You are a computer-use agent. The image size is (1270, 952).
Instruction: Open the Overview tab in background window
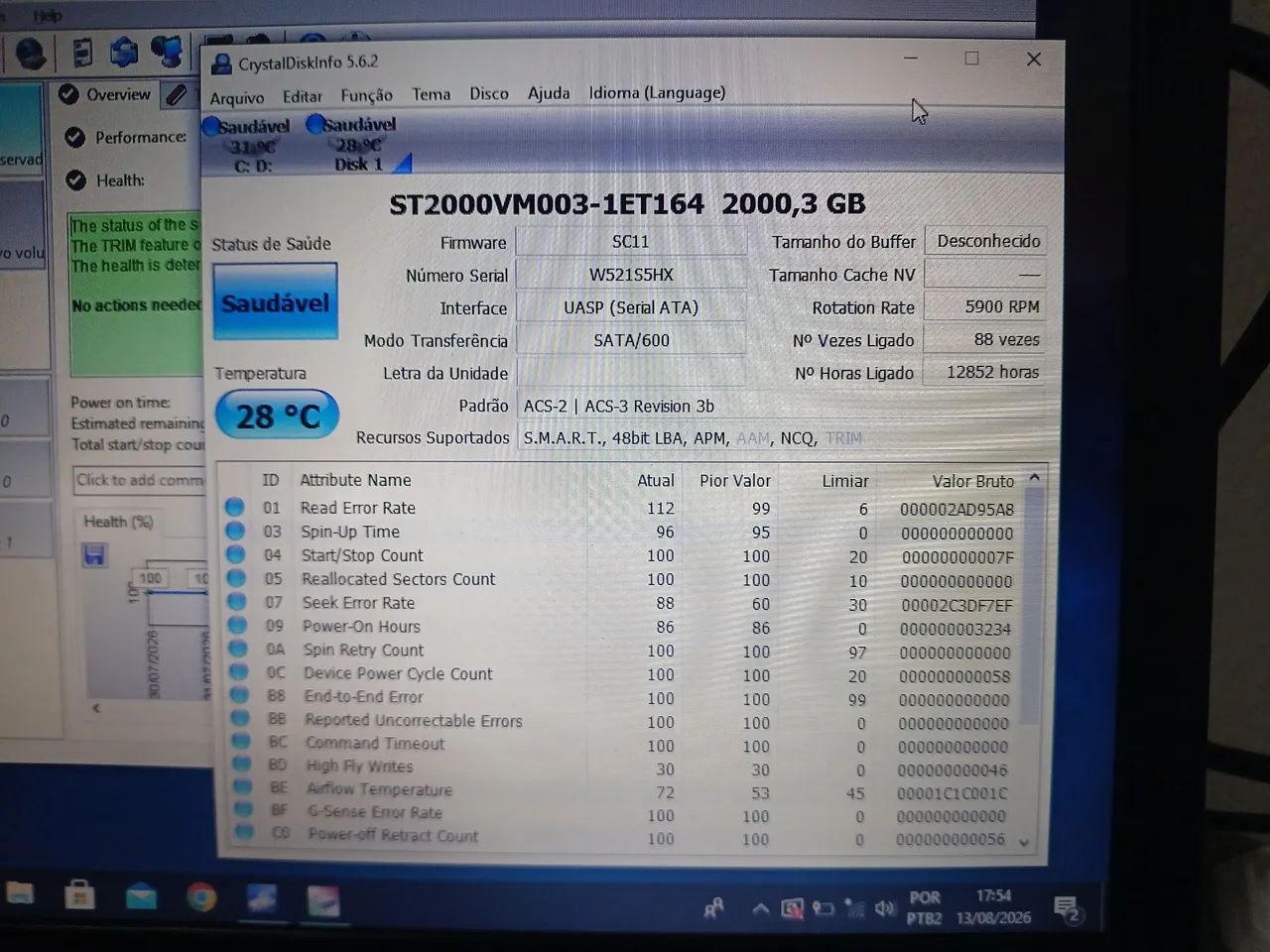pyautogui.click(x=105, y=95)
